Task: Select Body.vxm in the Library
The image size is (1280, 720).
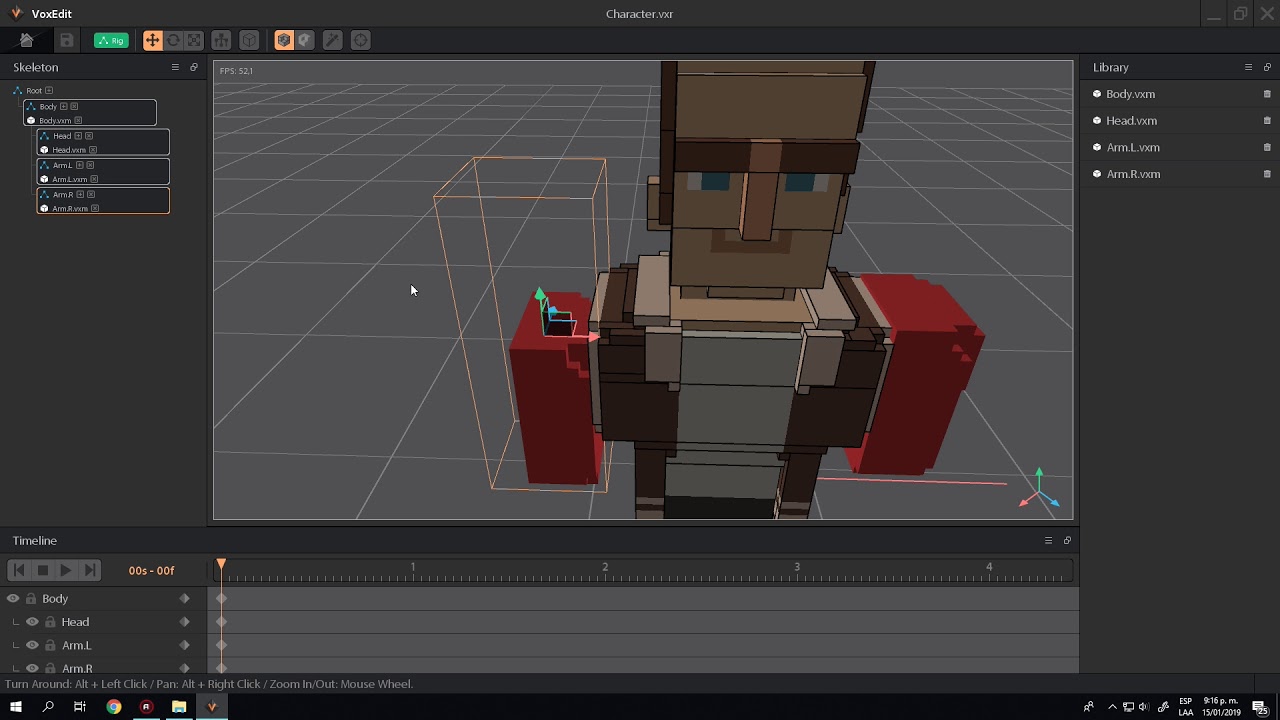Action: 1130,94
